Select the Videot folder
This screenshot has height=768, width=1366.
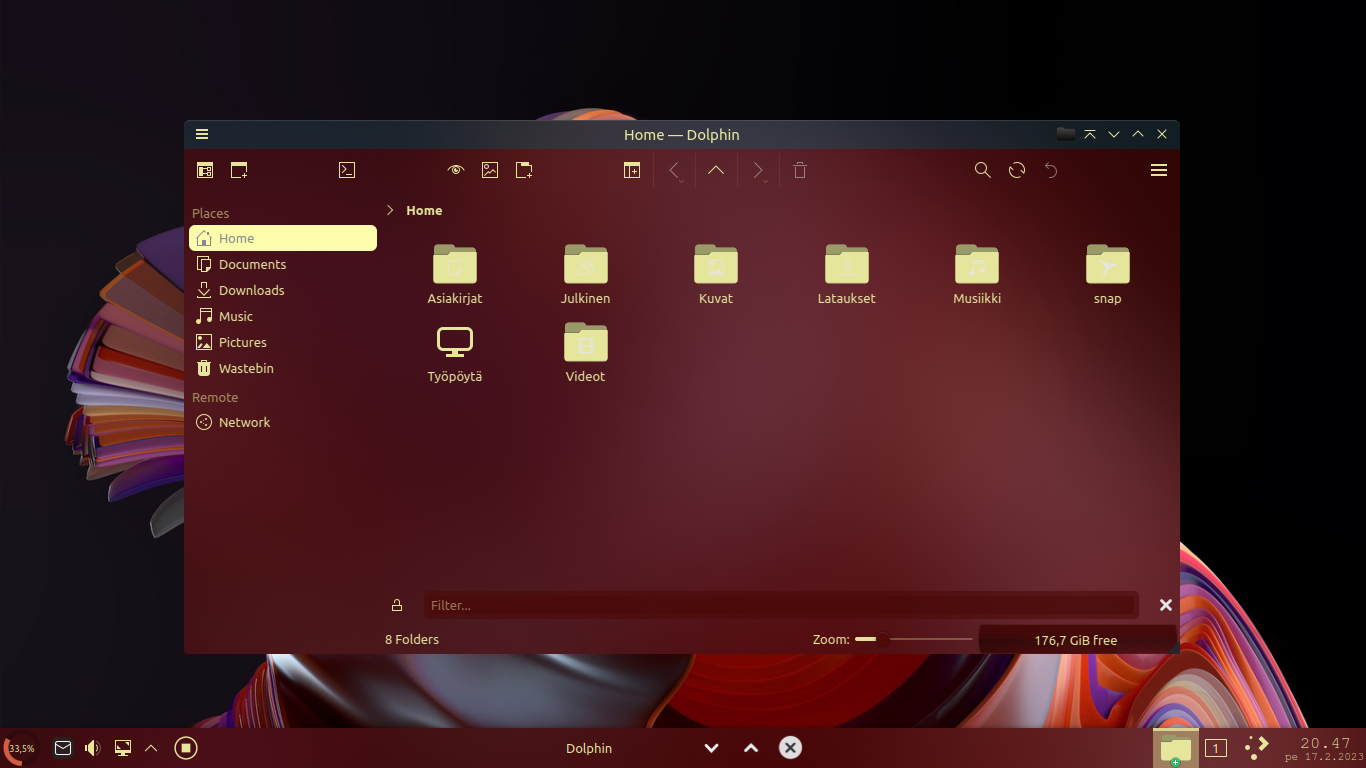(585, 353)
